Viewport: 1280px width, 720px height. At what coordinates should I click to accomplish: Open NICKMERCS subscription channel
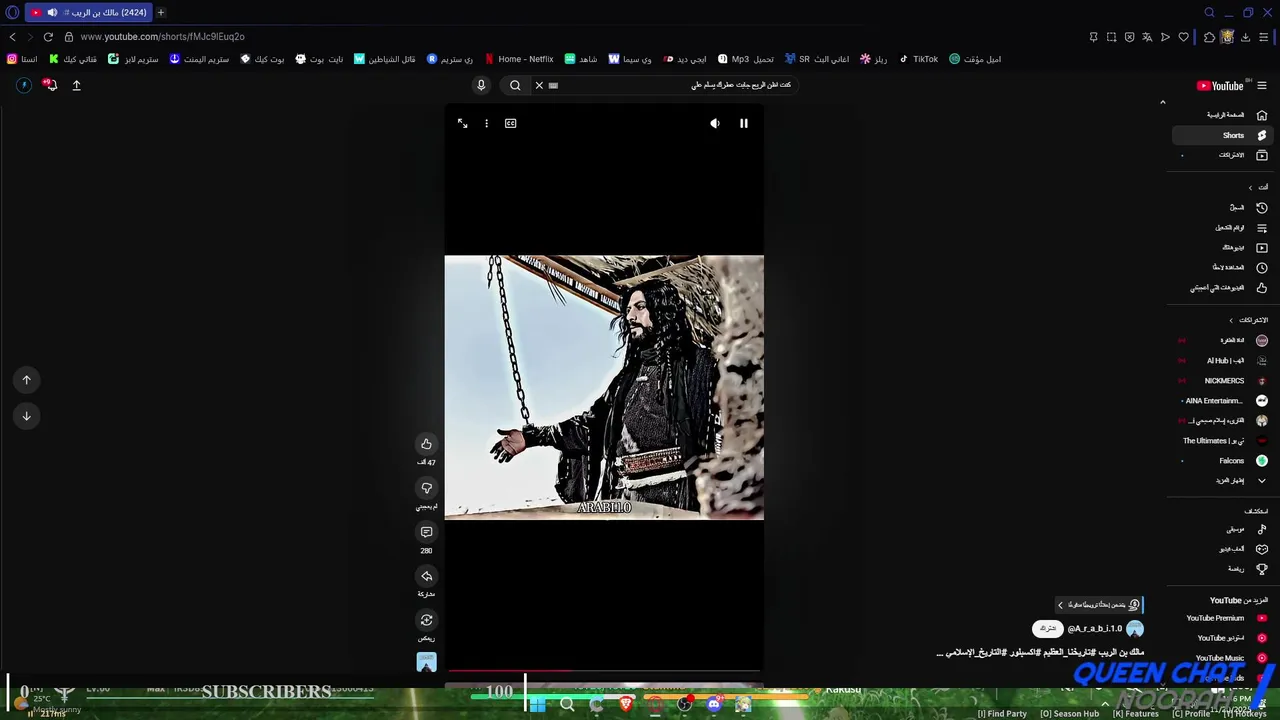coord(1225,380)
